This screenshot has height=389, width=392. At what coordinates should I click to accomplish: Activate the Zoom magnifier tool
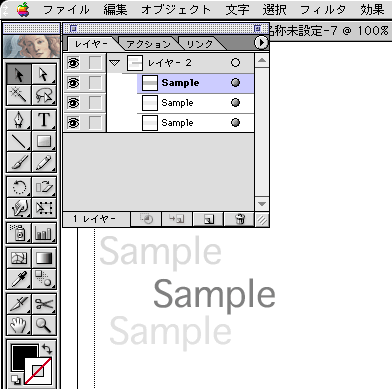[x=44, y=325]
